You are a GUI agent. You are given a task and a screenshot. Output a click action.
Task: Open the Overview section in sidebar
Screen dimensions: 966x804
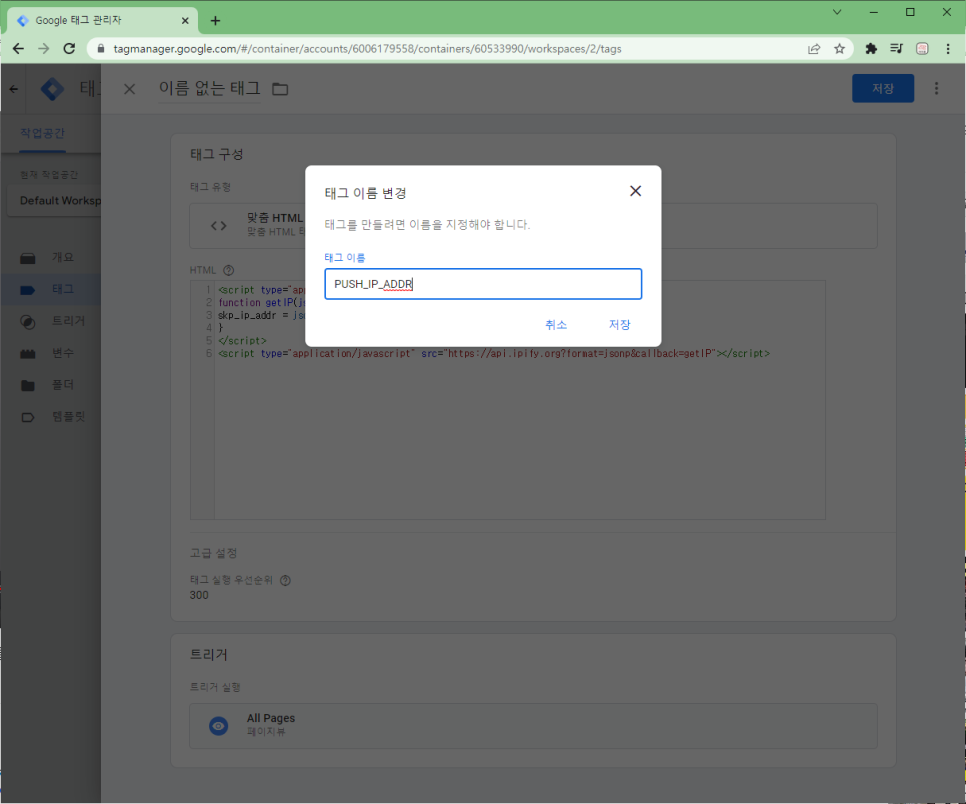click(62, 258)
